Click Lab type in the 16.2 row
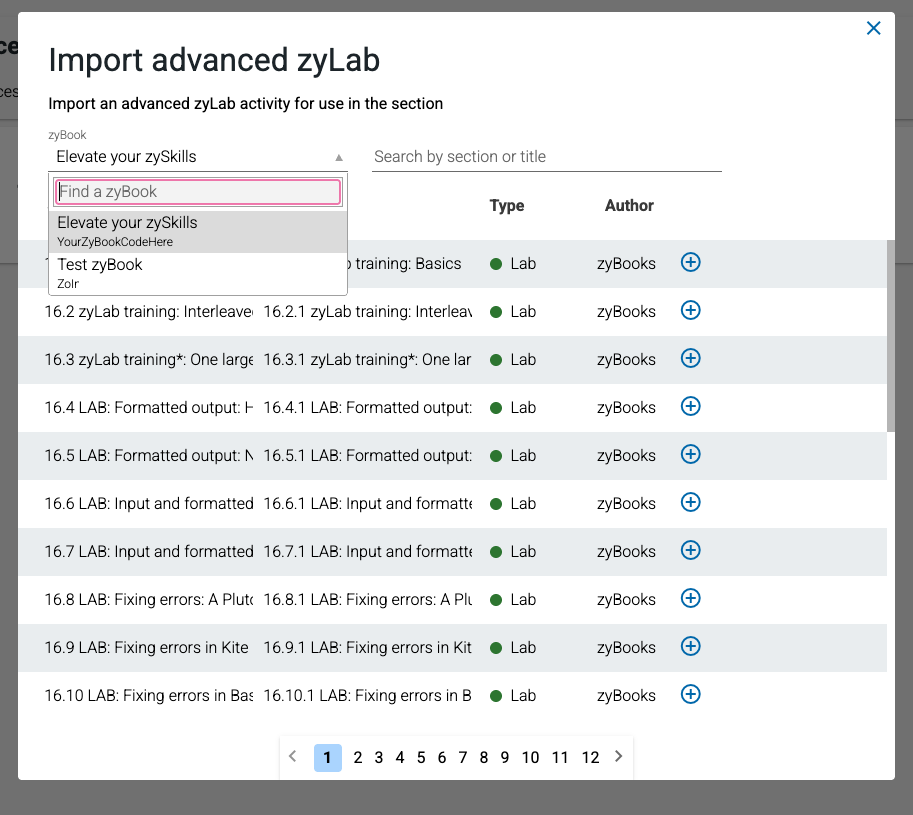This screenshot has height=815, width=913. coord(523,311)
